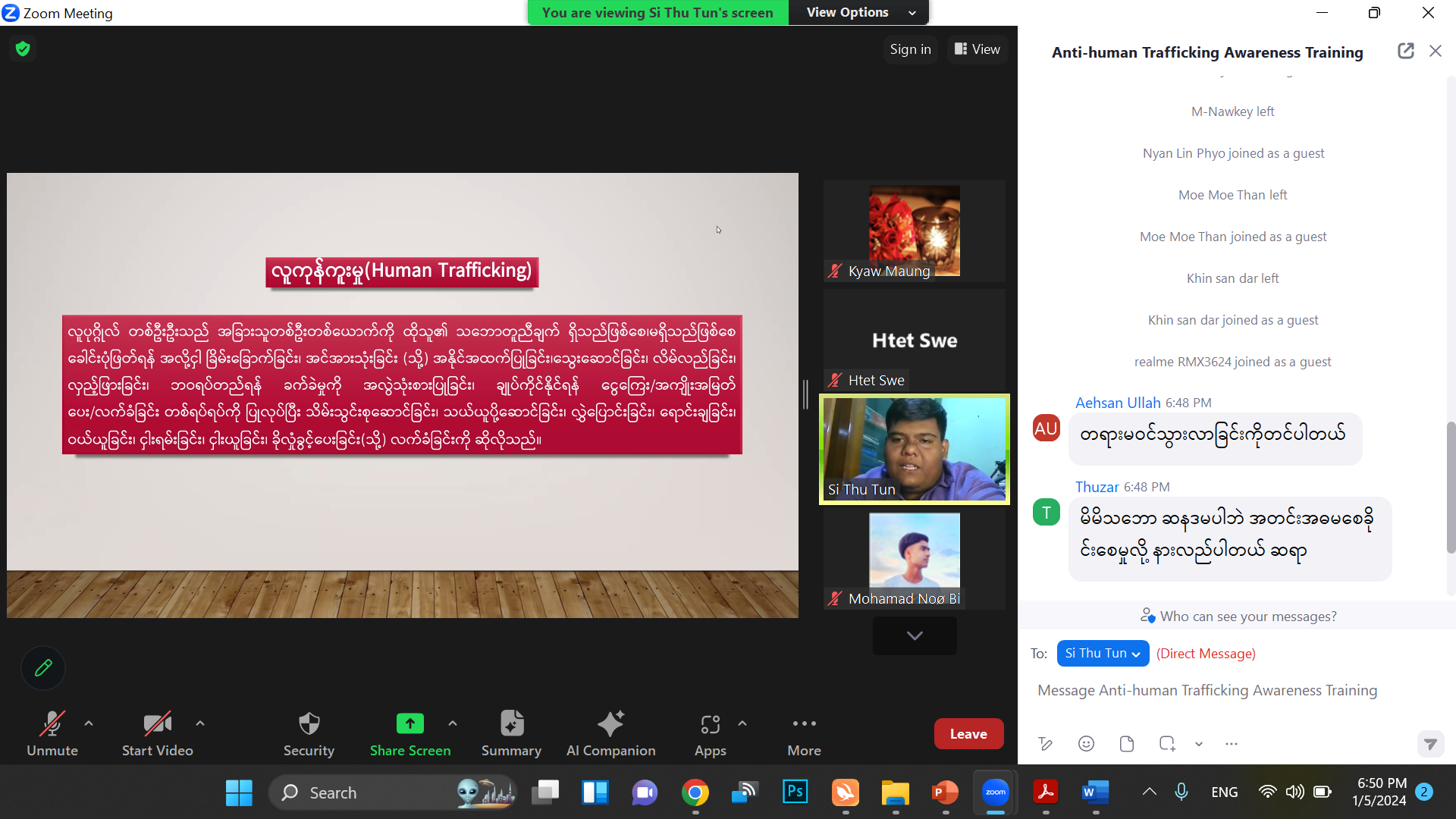Open the emoji picker in chat
Screen dimensions: 1456x819
pyautogui.click(x=1086, y=744)
